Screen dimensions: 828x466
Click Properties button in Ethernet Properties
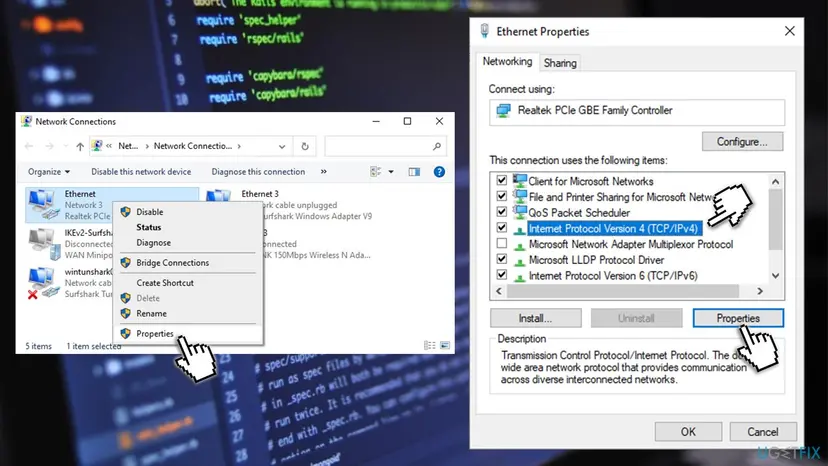[738, 318]
